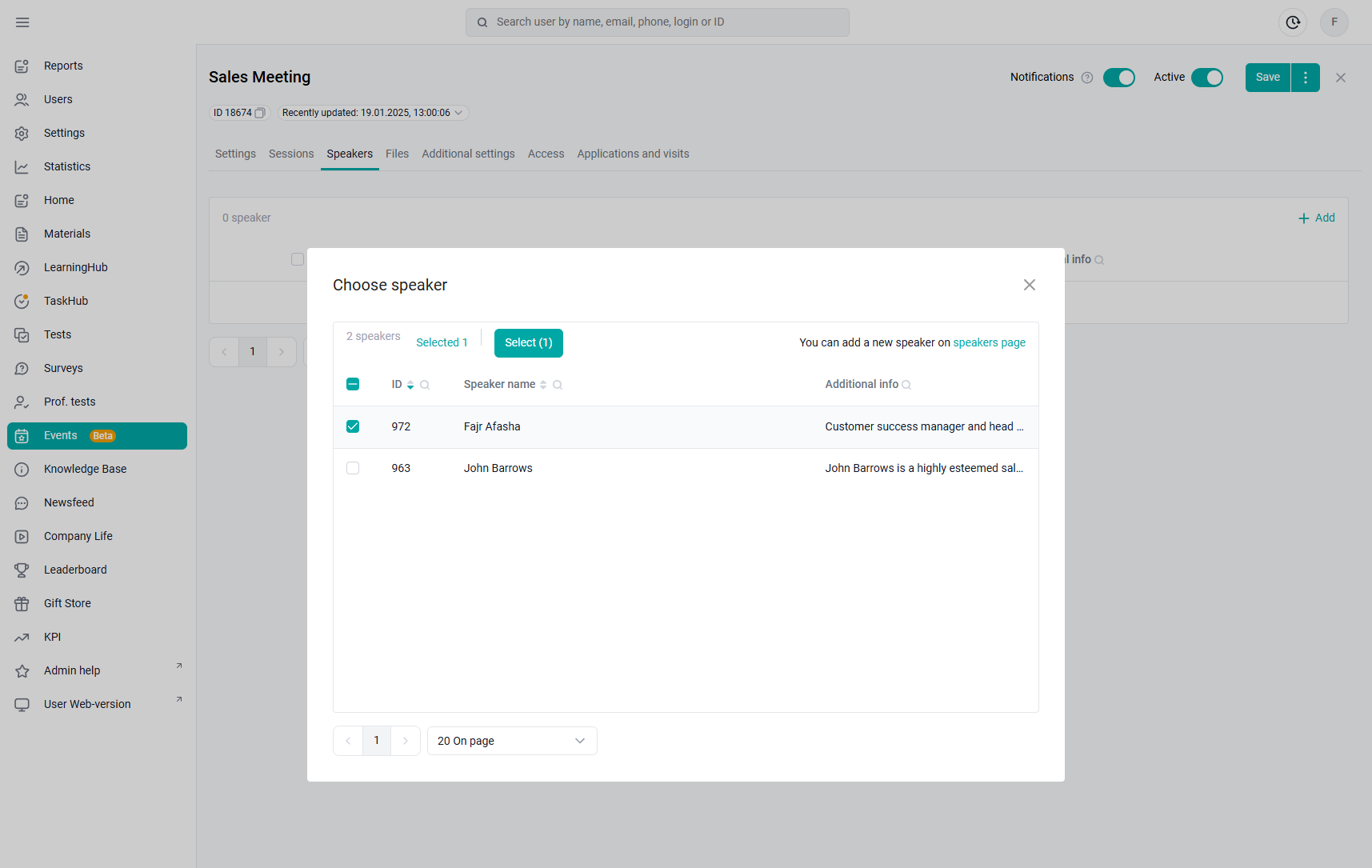The height and width of the screenshot is (868, 1372).
Task: Click the Gift Store gift icon
Action: 22,604
